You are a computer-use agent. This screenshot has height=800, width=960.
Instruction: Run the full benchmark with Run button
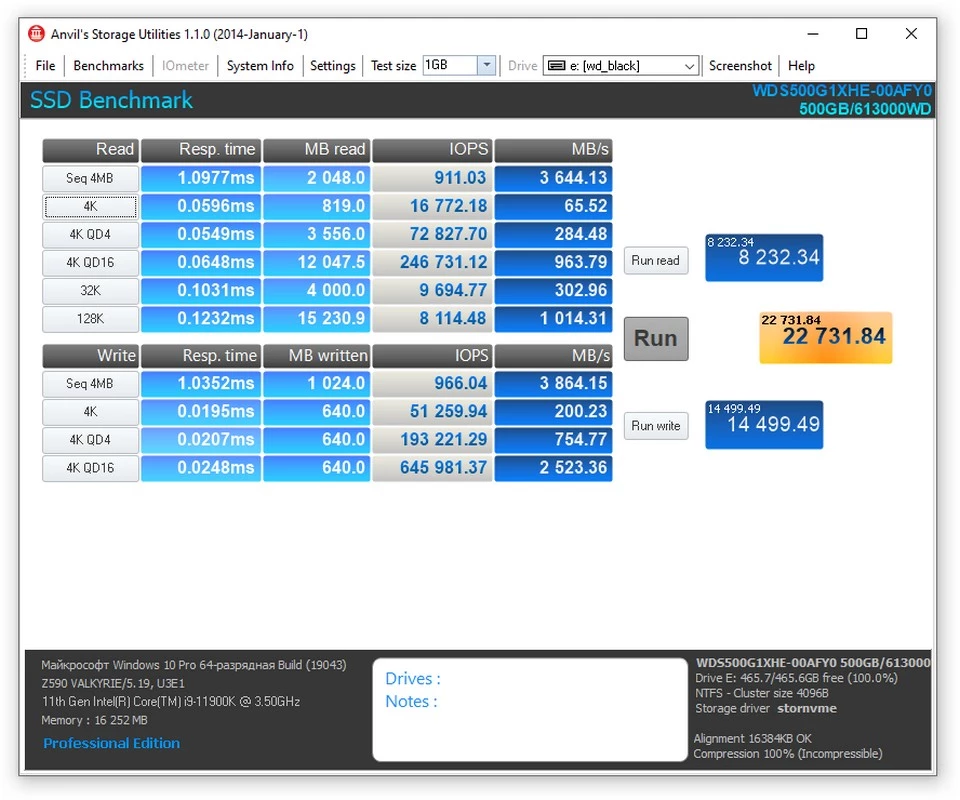click(x=656, y=338)
